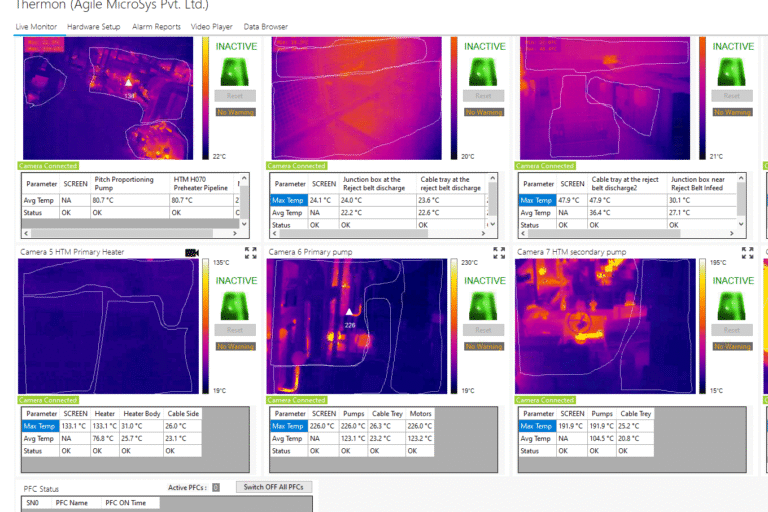Viewport: 768px width, 512px height.
Task: Click Reset under Camera 6 beacon
Action: (x=483, y=330)
